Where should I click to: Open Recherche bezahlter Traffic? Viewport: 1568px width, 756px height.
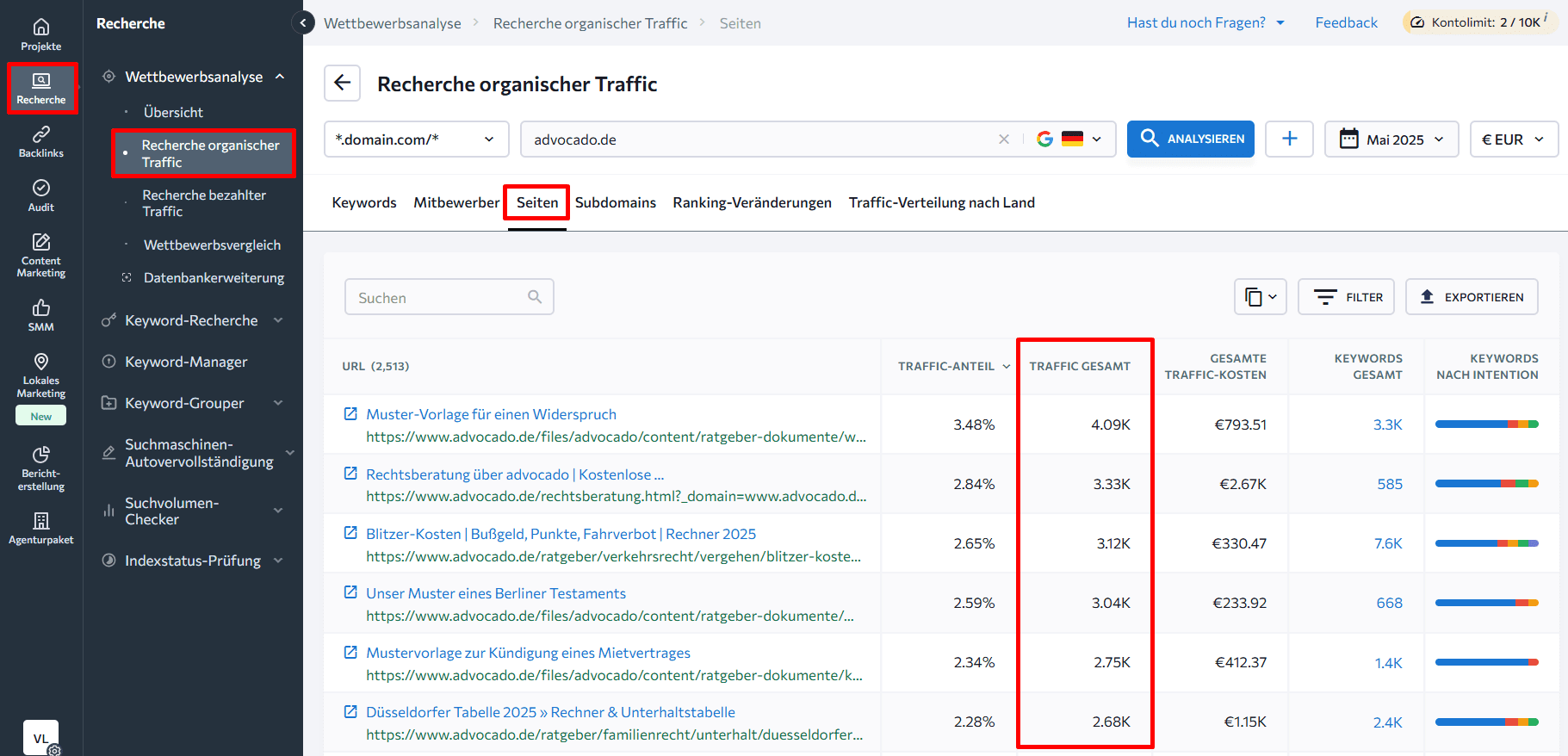[x=204, y=203]
